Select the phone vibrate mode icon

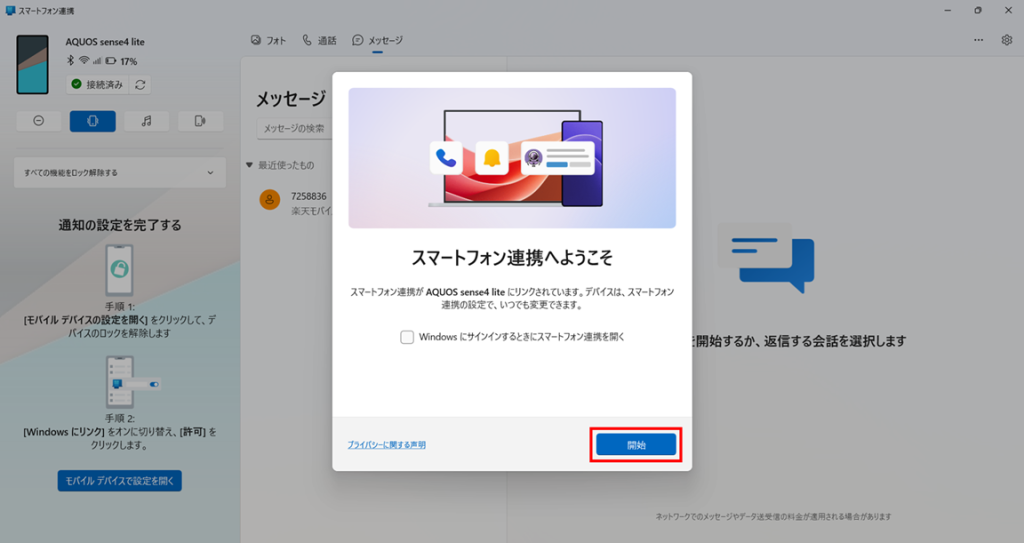coord(92,121)
